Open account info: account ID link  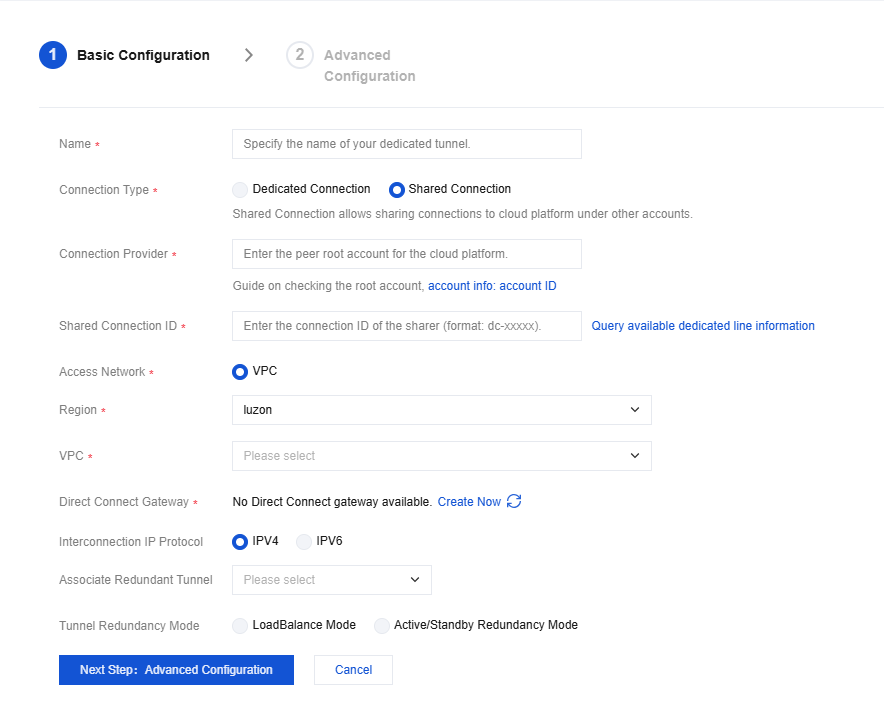click(492, 286)
